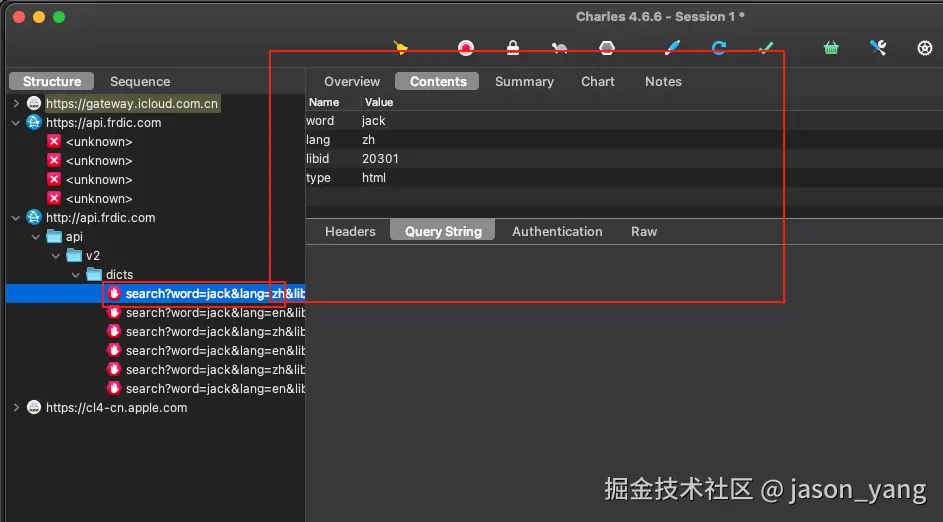
Task: Click the globe icon beside https://api.frdic.com
Action: pyautogui.click(x=34, y=123)
